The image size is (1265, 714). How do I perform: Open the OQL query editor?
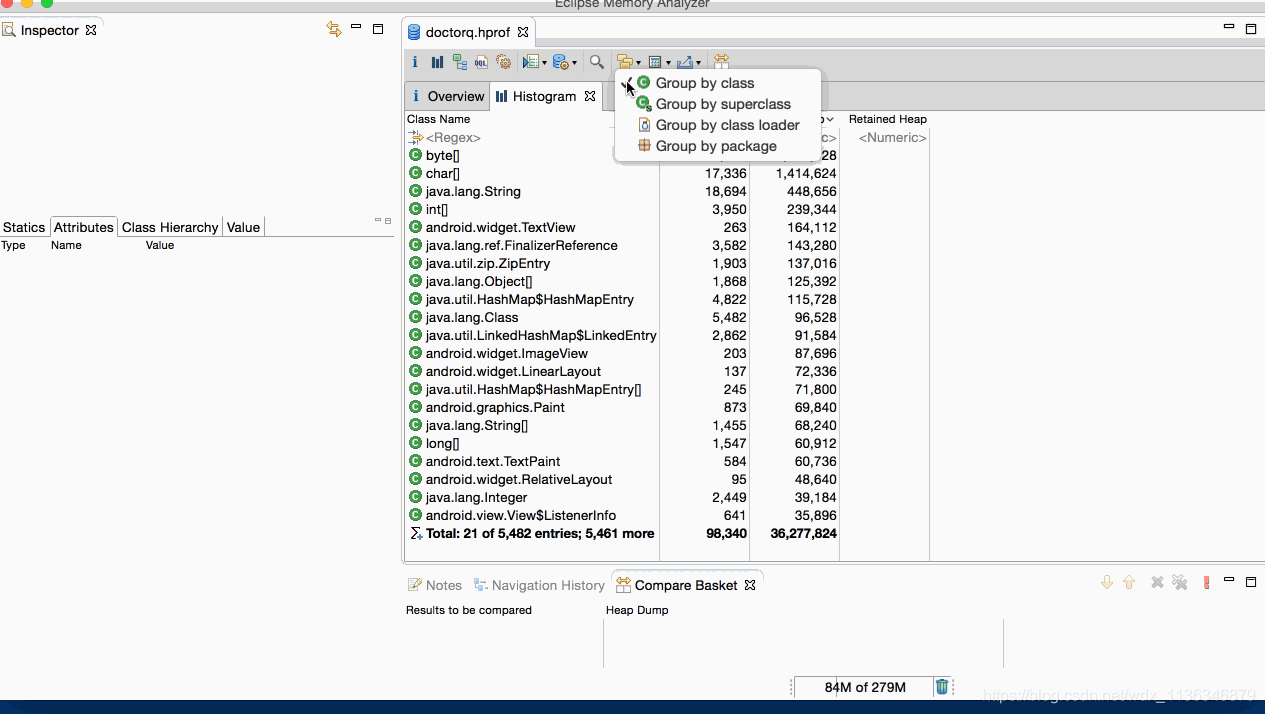pos(481,62)
